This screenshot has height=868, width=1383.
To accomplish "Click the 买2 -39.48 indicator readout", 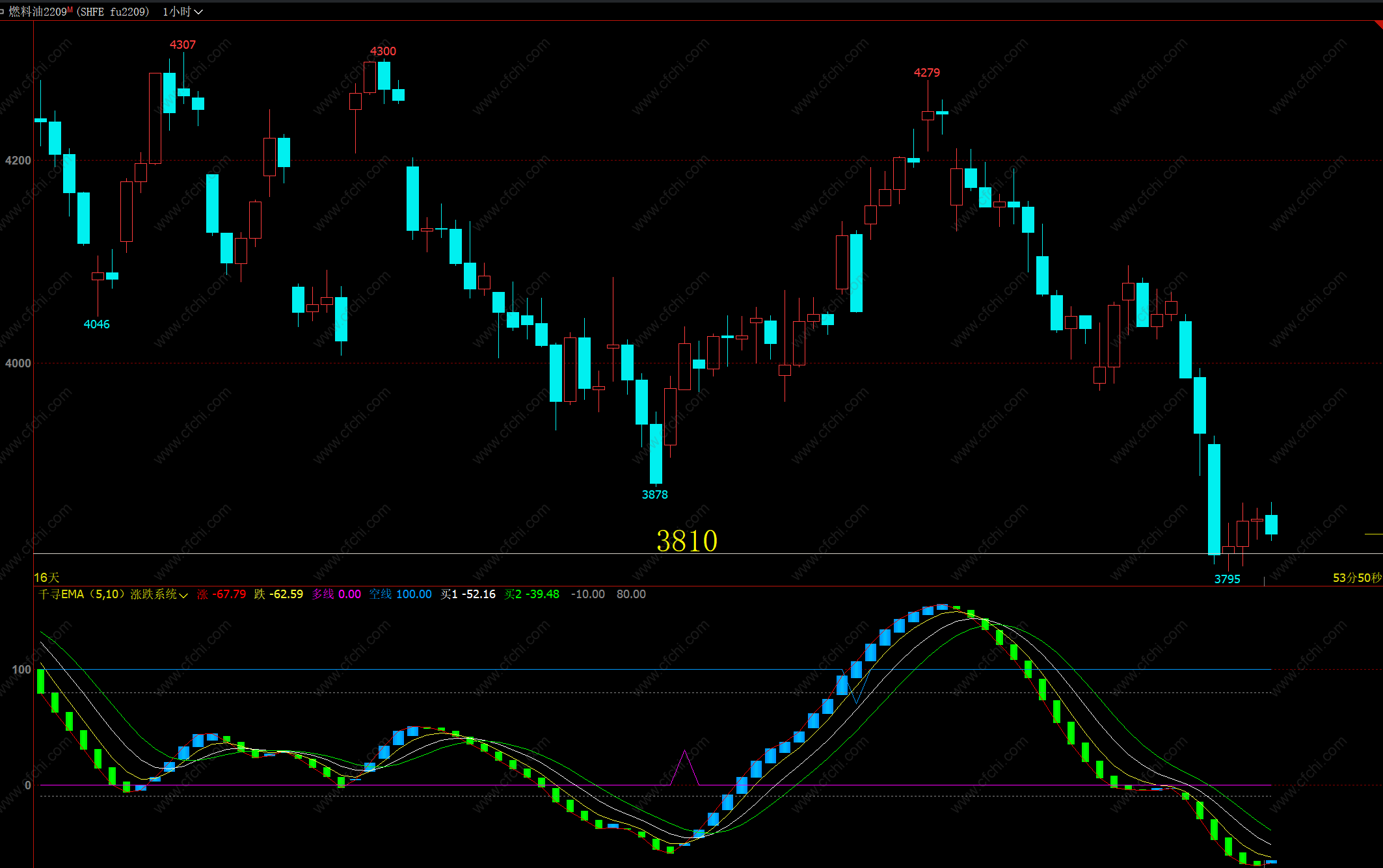I will 531,594.
